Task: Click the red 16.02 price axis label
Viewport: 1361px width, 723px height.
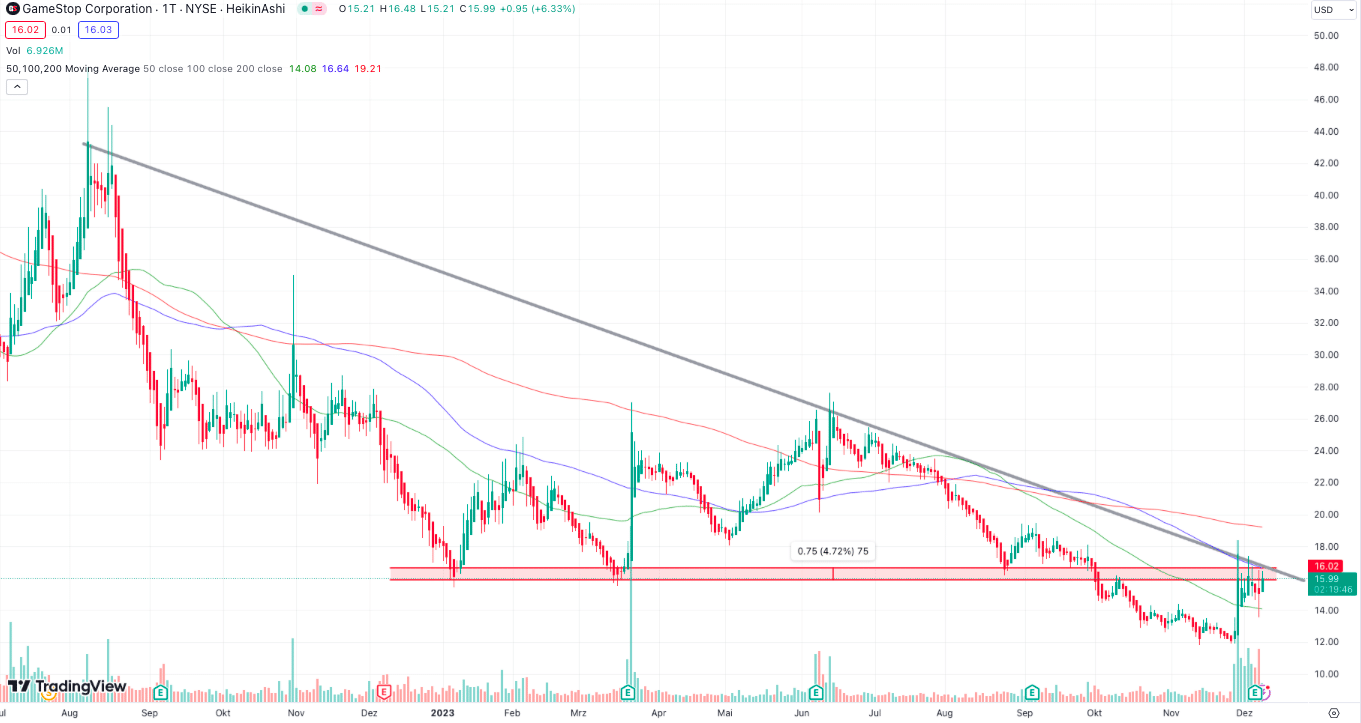Action: point(1327,566)
